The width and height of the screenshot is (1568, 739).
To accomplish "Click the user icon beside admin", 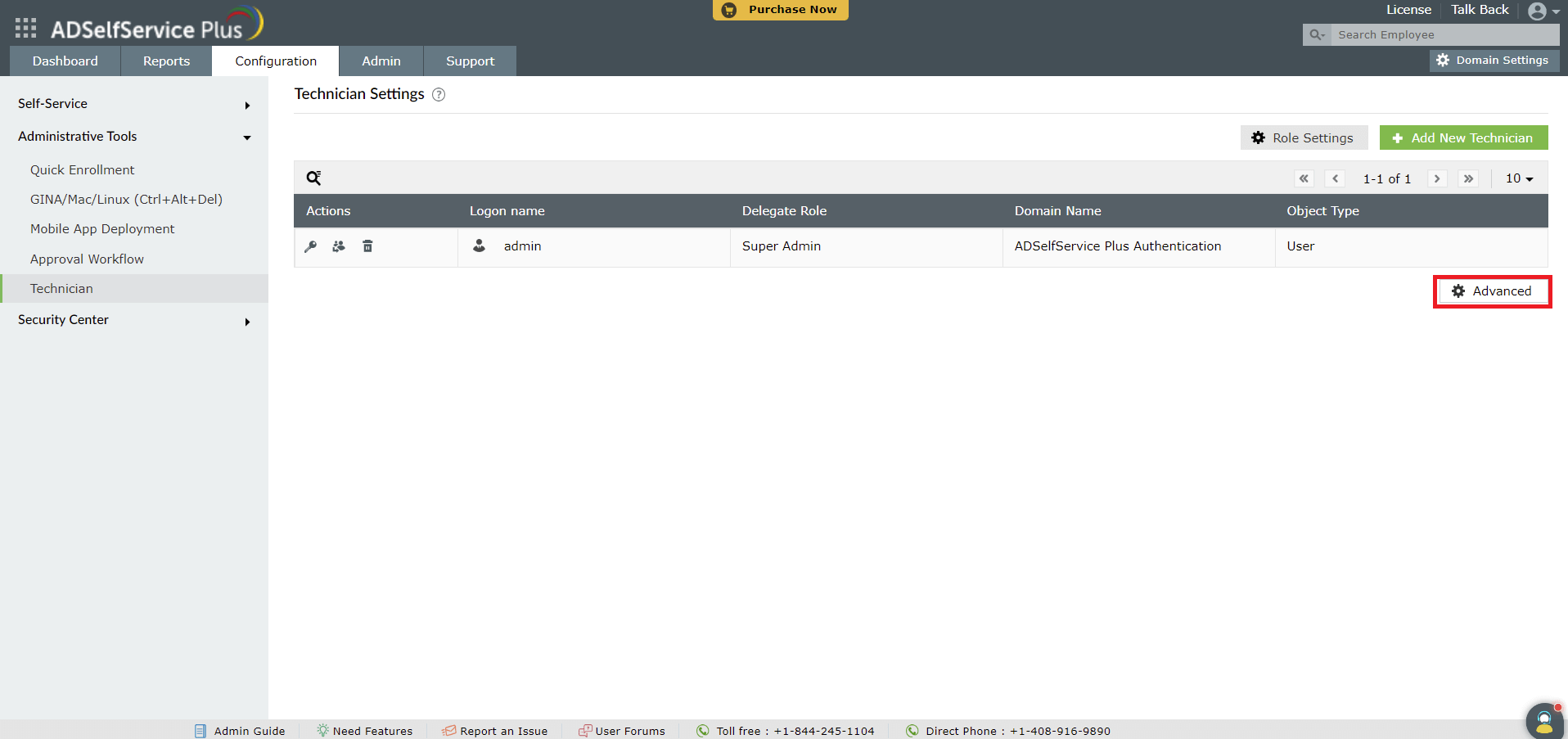I will coord(480,246).
